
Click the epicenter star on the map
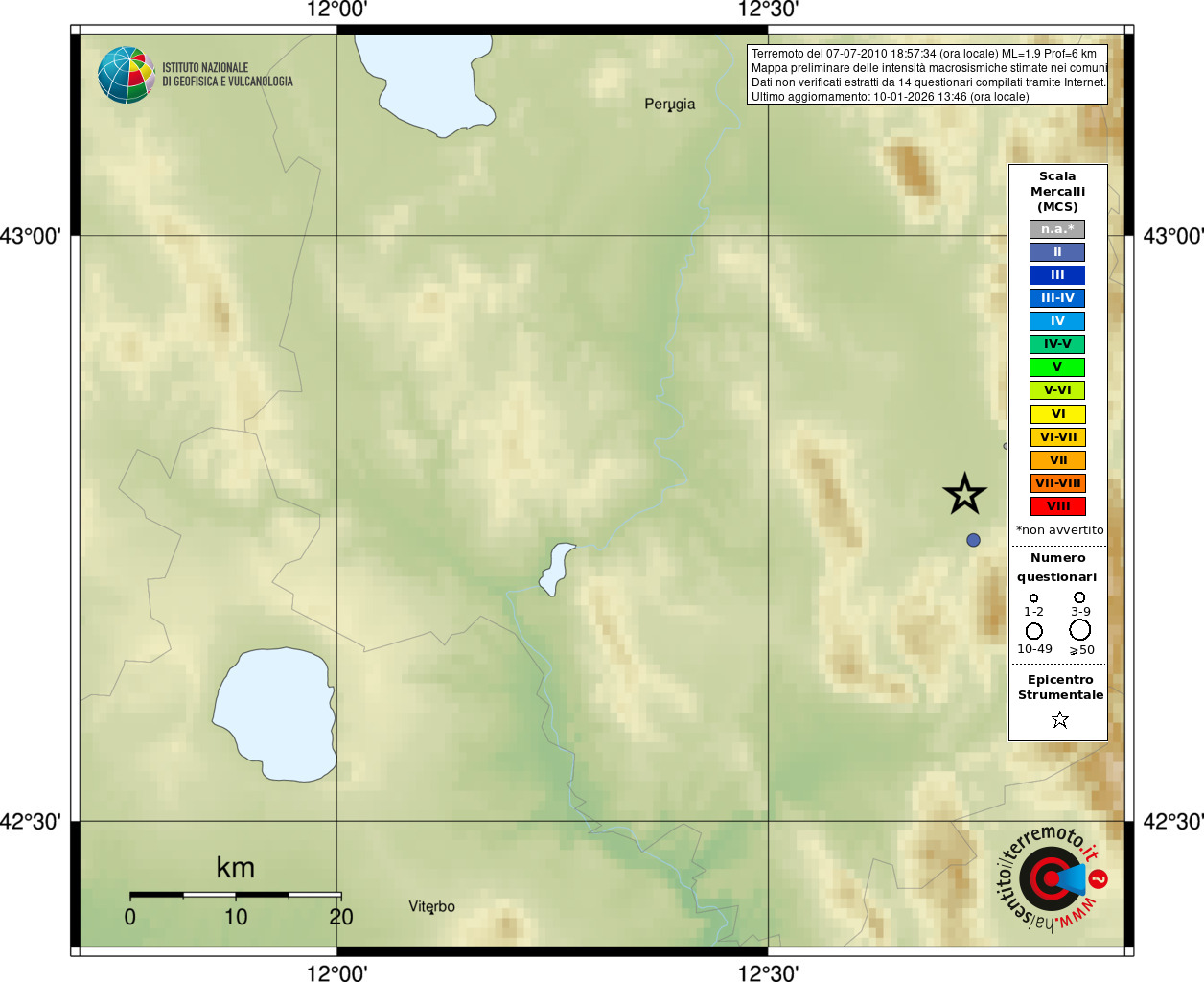tap(964, 494)
